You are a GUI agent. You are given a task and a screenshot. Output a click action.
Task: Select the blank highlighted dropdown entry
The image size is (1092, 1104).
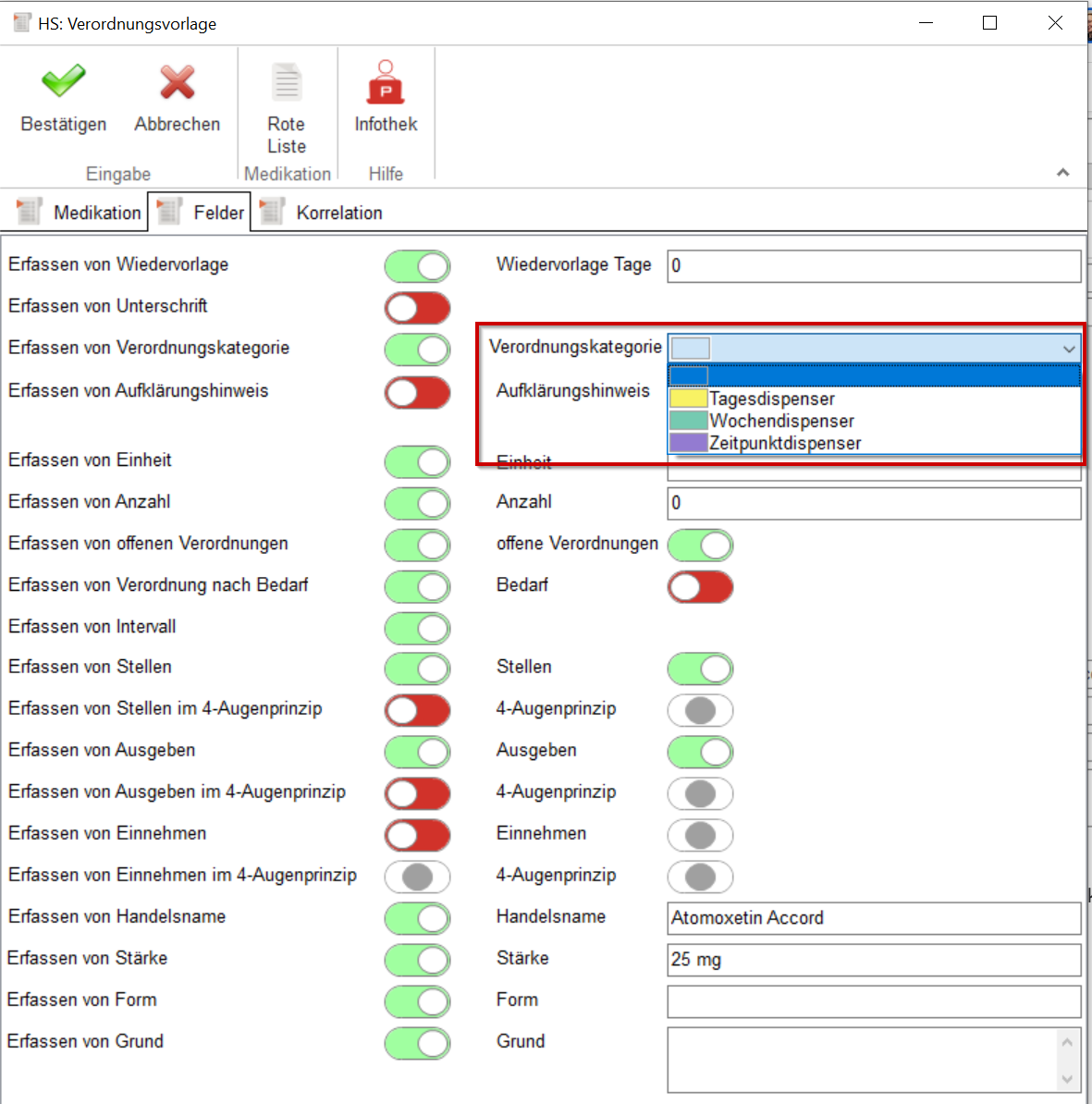click(874, 375)
